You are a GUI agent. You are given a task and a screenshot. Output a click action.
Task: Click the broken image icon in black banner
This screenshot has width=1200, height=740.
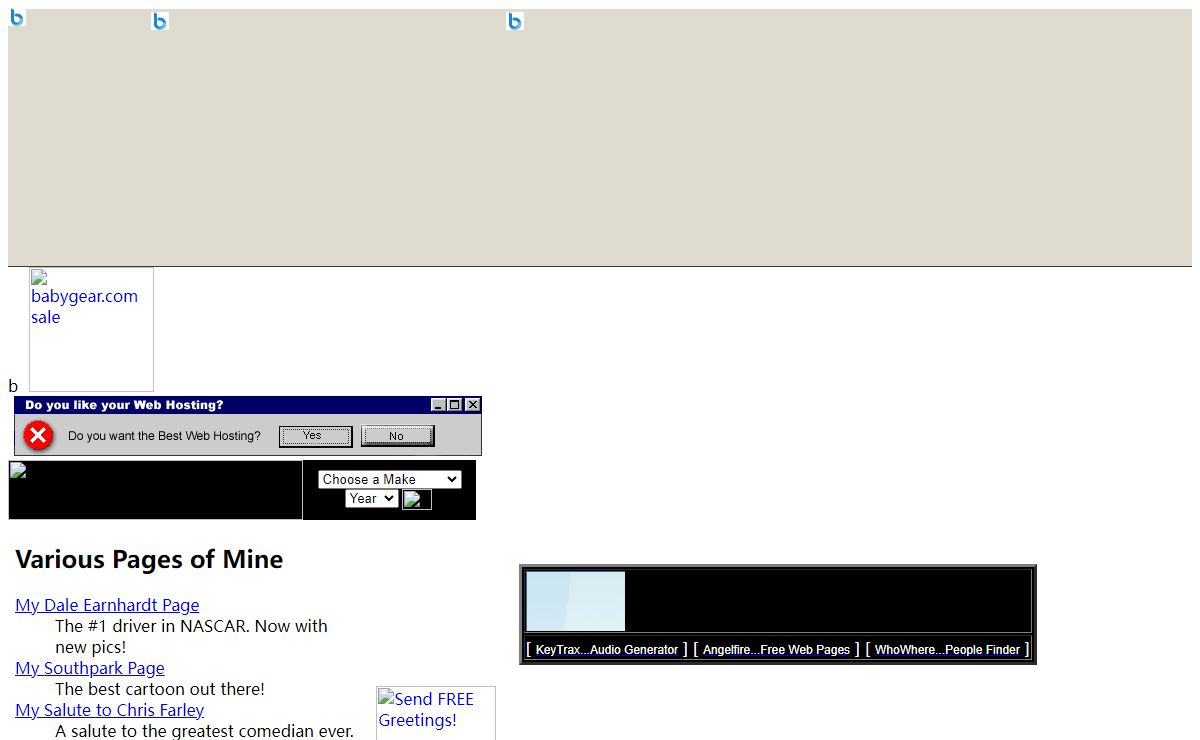18,471
